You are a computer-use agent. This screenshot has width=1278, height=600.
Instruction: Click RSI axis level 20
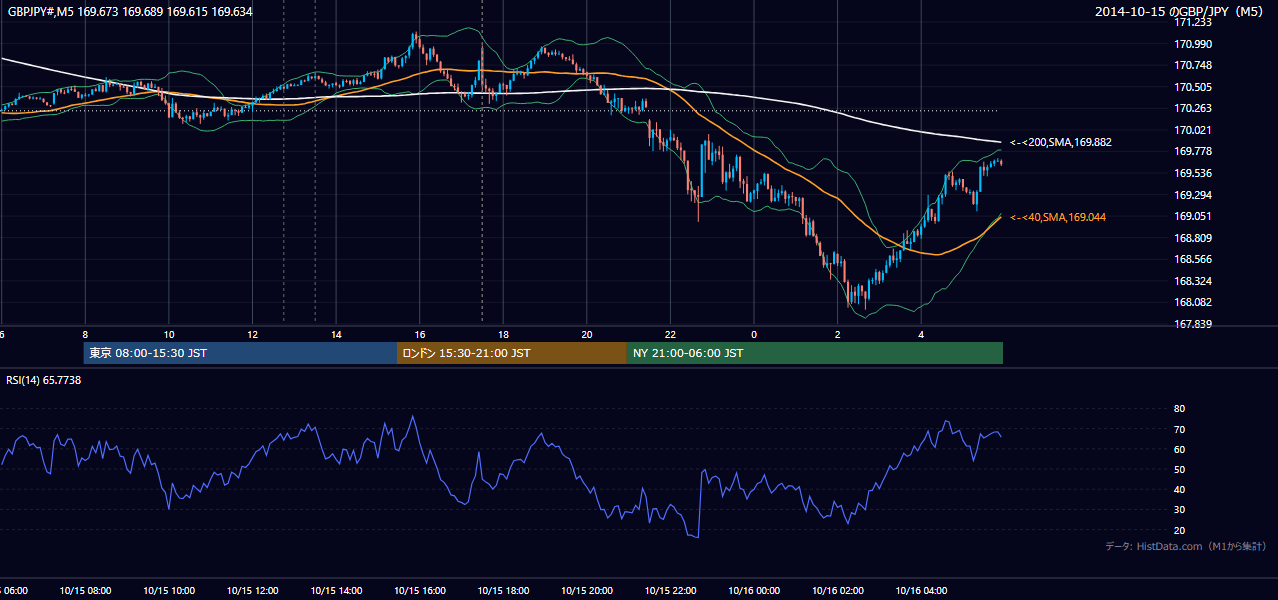click(x=1180, y=530)
